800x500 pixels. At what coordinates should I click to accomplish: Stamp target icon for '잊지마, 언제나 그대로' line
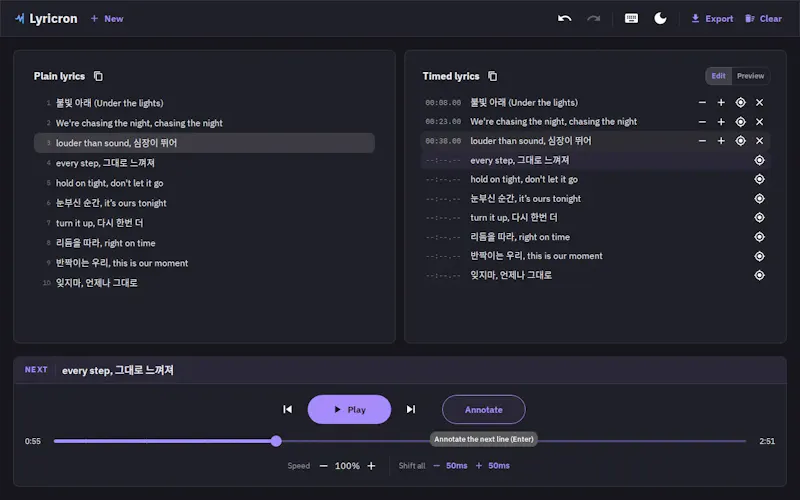(x=759, y=275)
